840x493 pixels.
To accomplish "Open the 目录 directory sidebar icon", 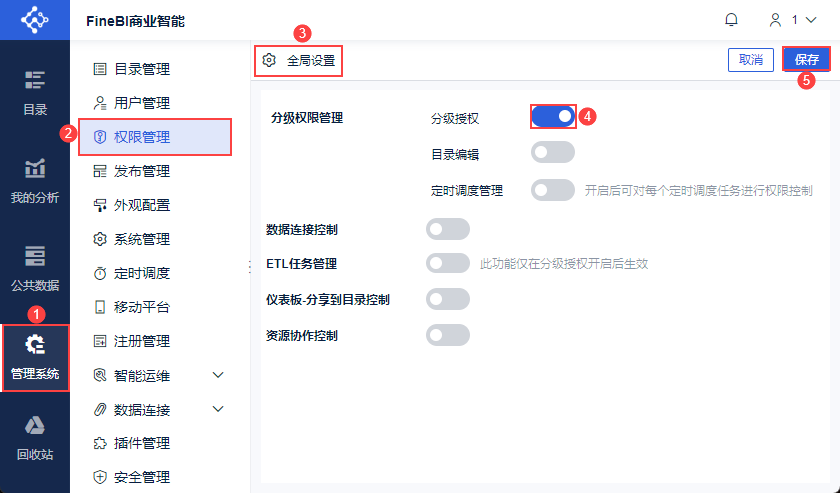I will pyautogui.click(x=35, y=80).
